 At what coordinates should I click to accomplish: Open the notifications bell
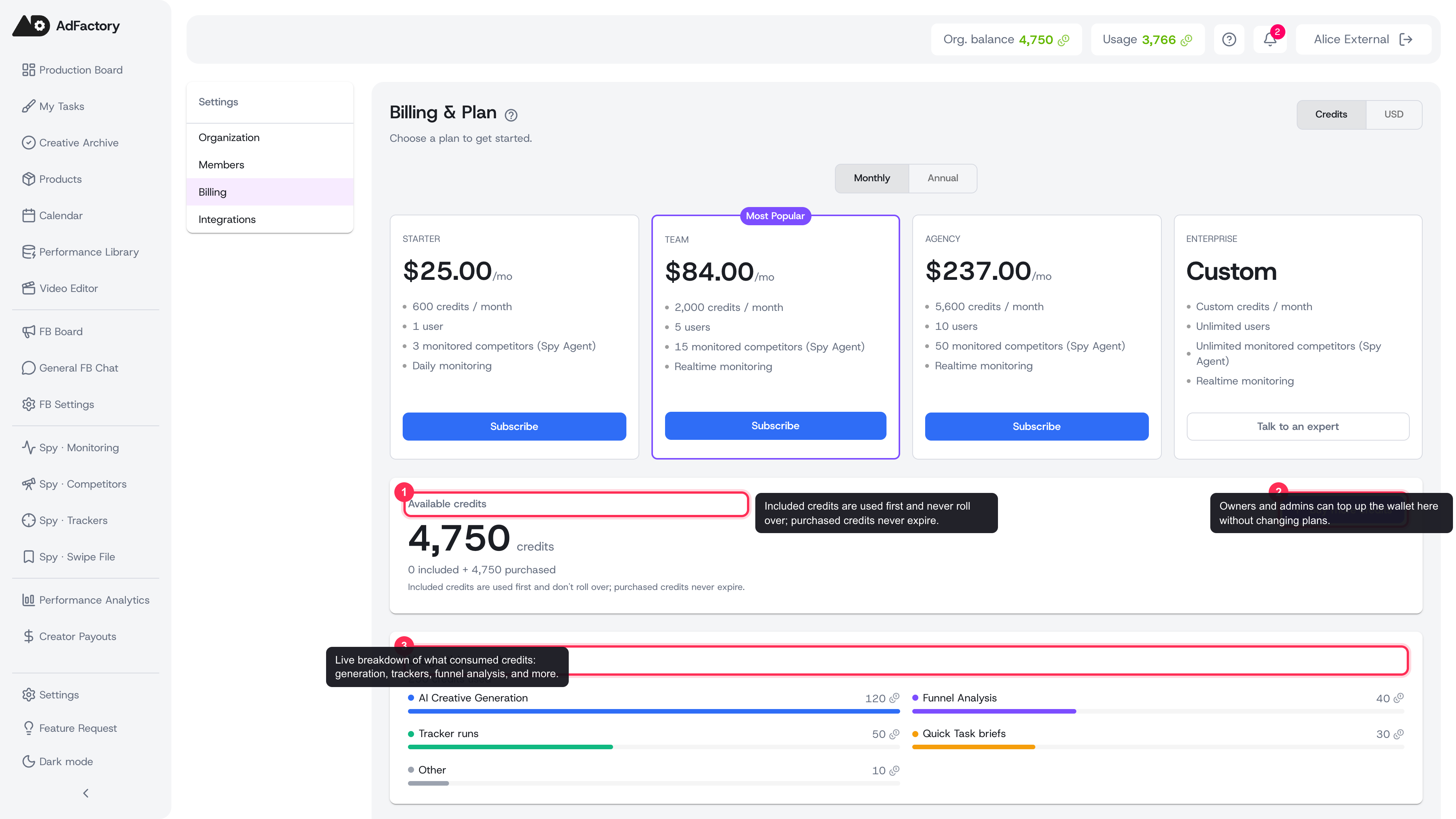click(1269, 39)
